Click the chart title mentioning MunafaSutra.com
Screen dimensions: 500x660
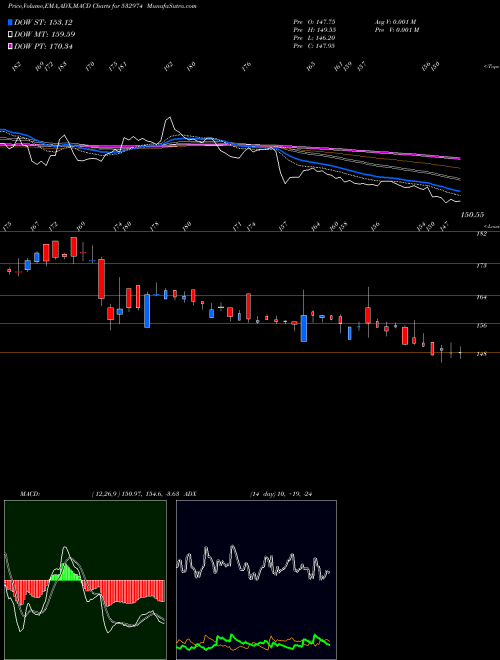[102, 6]
